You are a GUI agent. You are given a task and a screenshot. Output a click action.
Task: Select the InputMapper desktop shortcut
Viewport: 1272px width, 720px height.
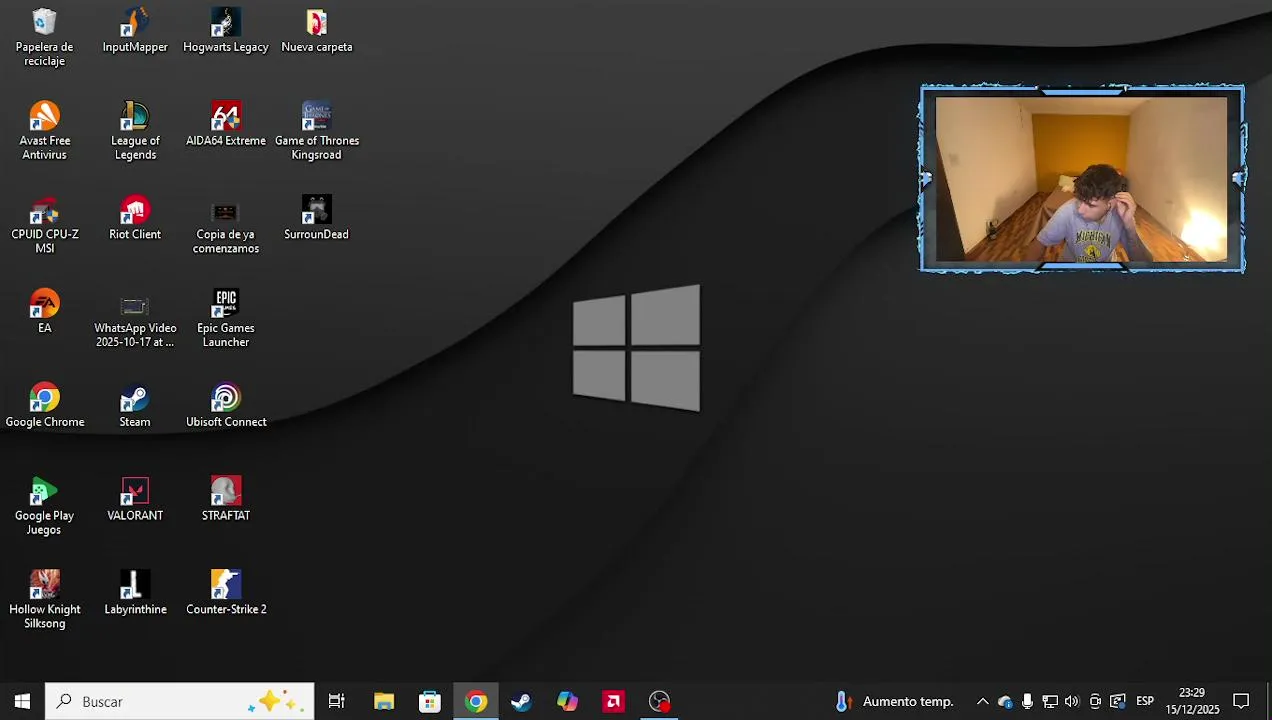coord(135,31)
